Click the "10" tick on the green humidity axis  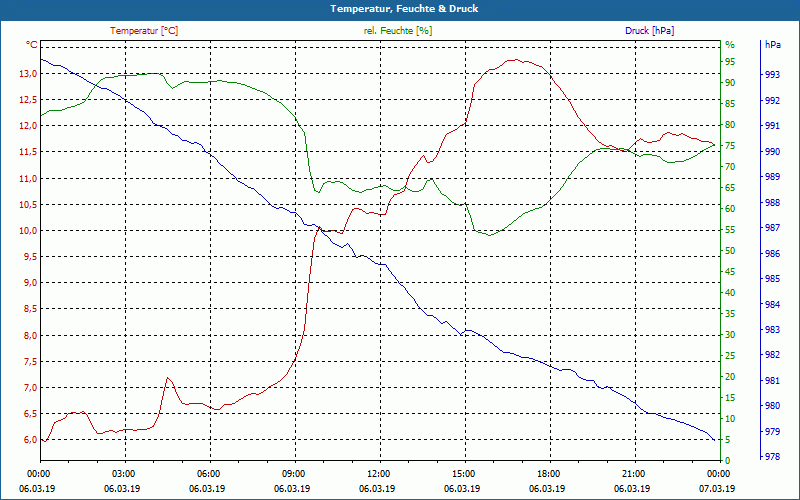click(x=730, y=419)
